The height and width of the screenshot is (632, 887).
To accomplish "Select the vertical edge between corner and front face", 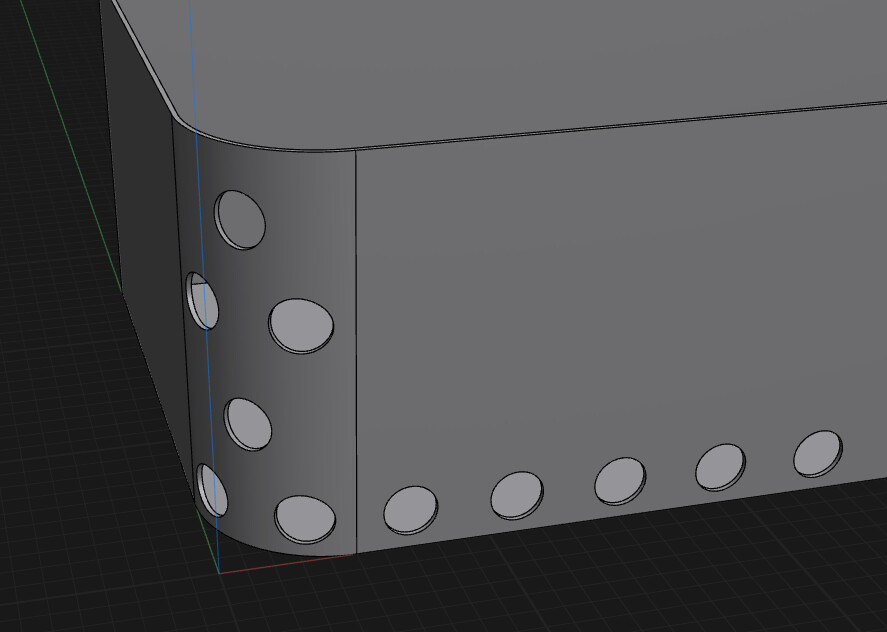I will (356, 352).
